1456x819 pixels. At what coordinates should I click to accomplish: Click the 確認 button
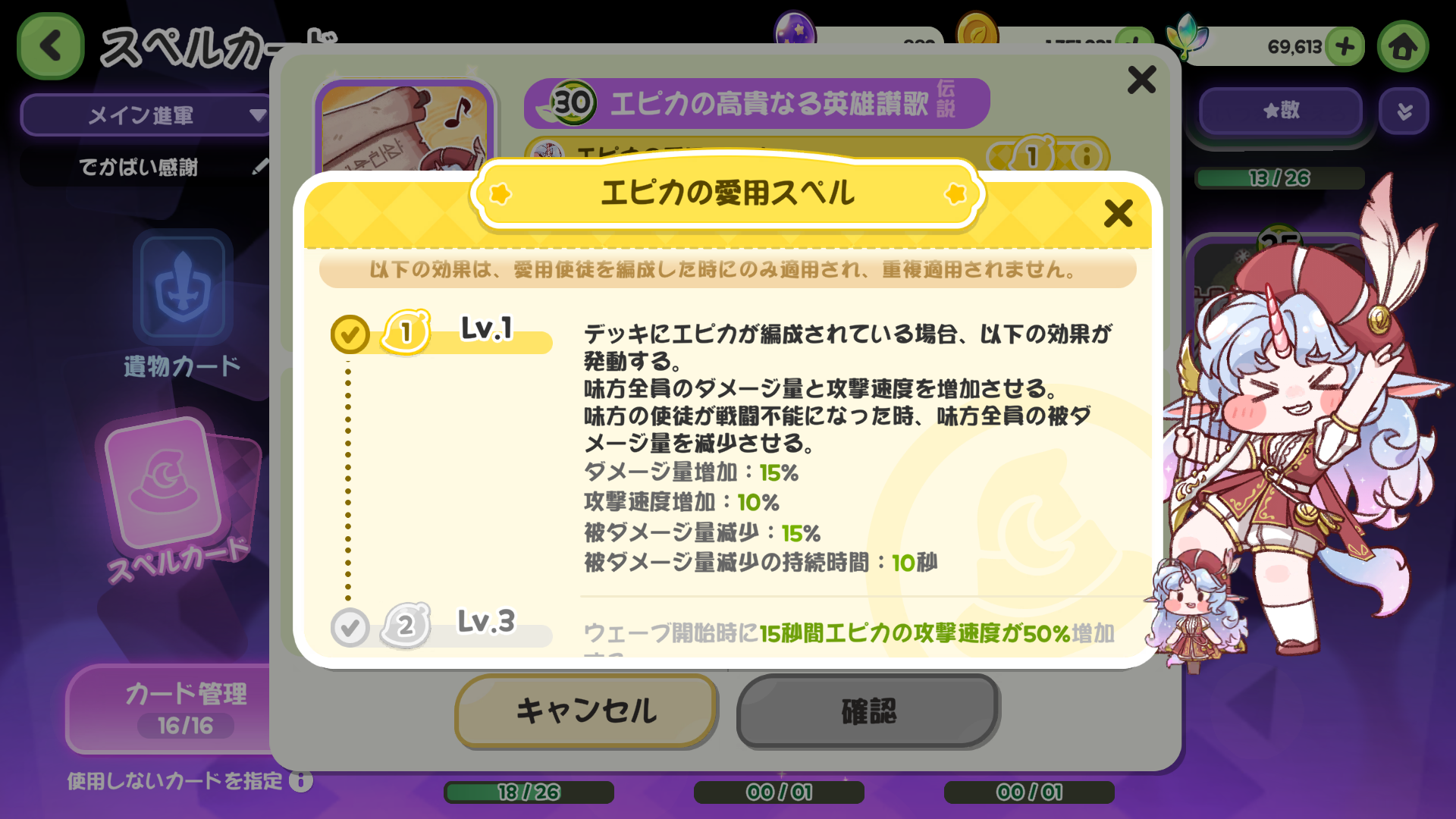pyautogui.click(x=868, y=711)
